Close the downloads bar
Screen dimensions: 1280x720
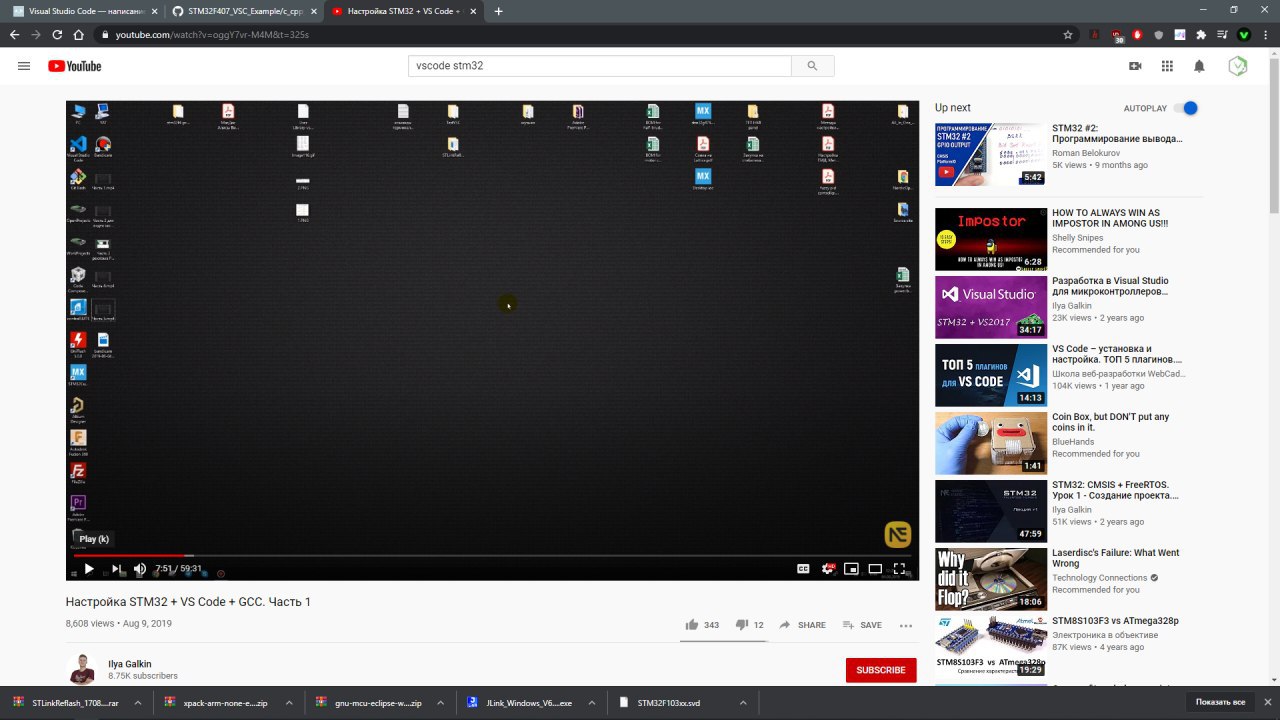pos(1266,702)
